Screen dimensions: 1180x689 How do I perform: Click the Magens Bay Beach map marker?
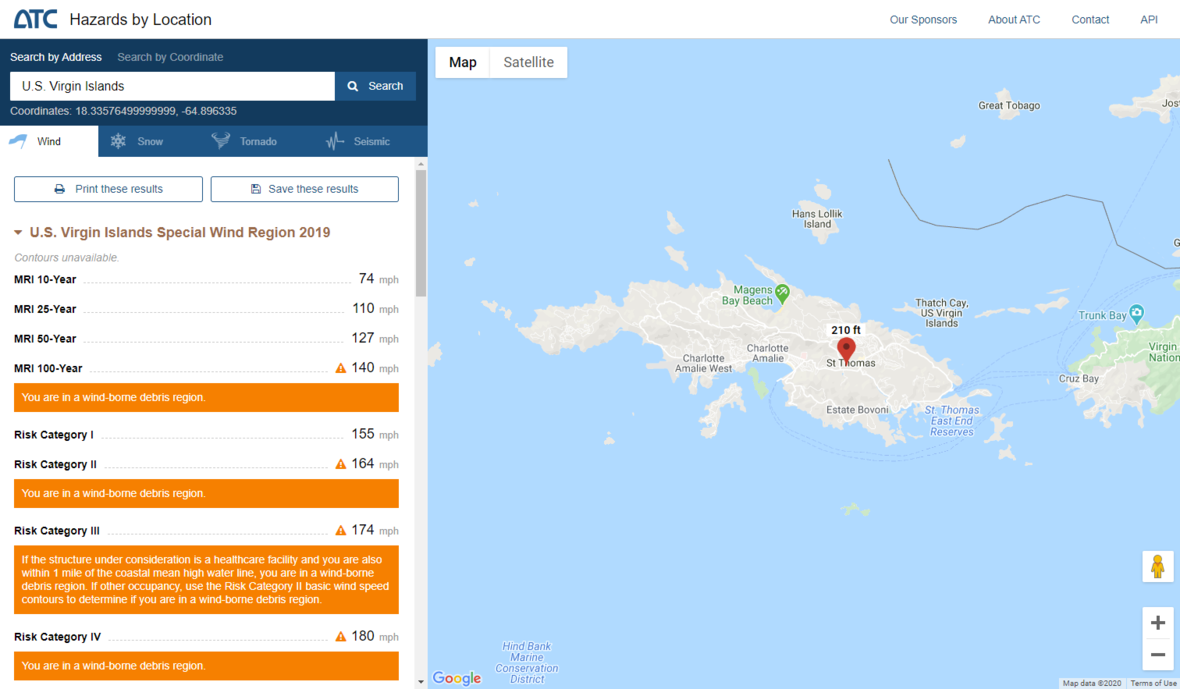pos(782,293)
